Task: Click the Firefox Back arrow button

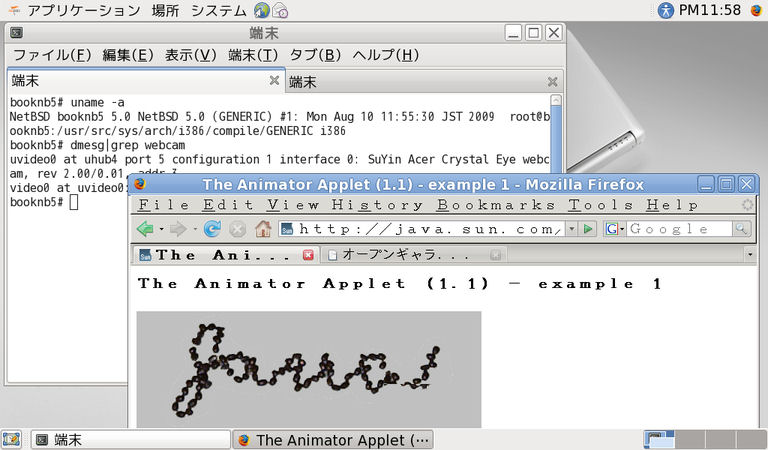Action: 145,229
